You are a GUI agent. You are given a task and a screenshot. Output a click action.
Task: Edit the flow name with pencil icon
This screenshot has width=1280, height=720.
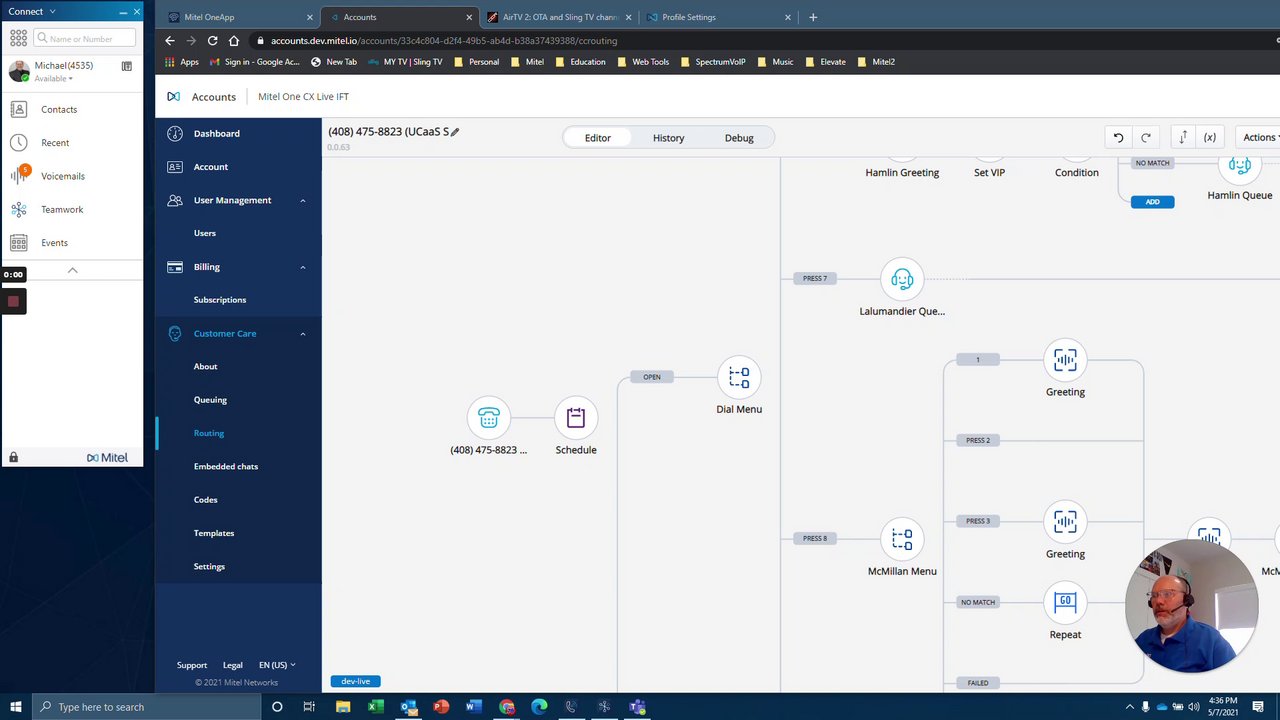coord(455,132)
